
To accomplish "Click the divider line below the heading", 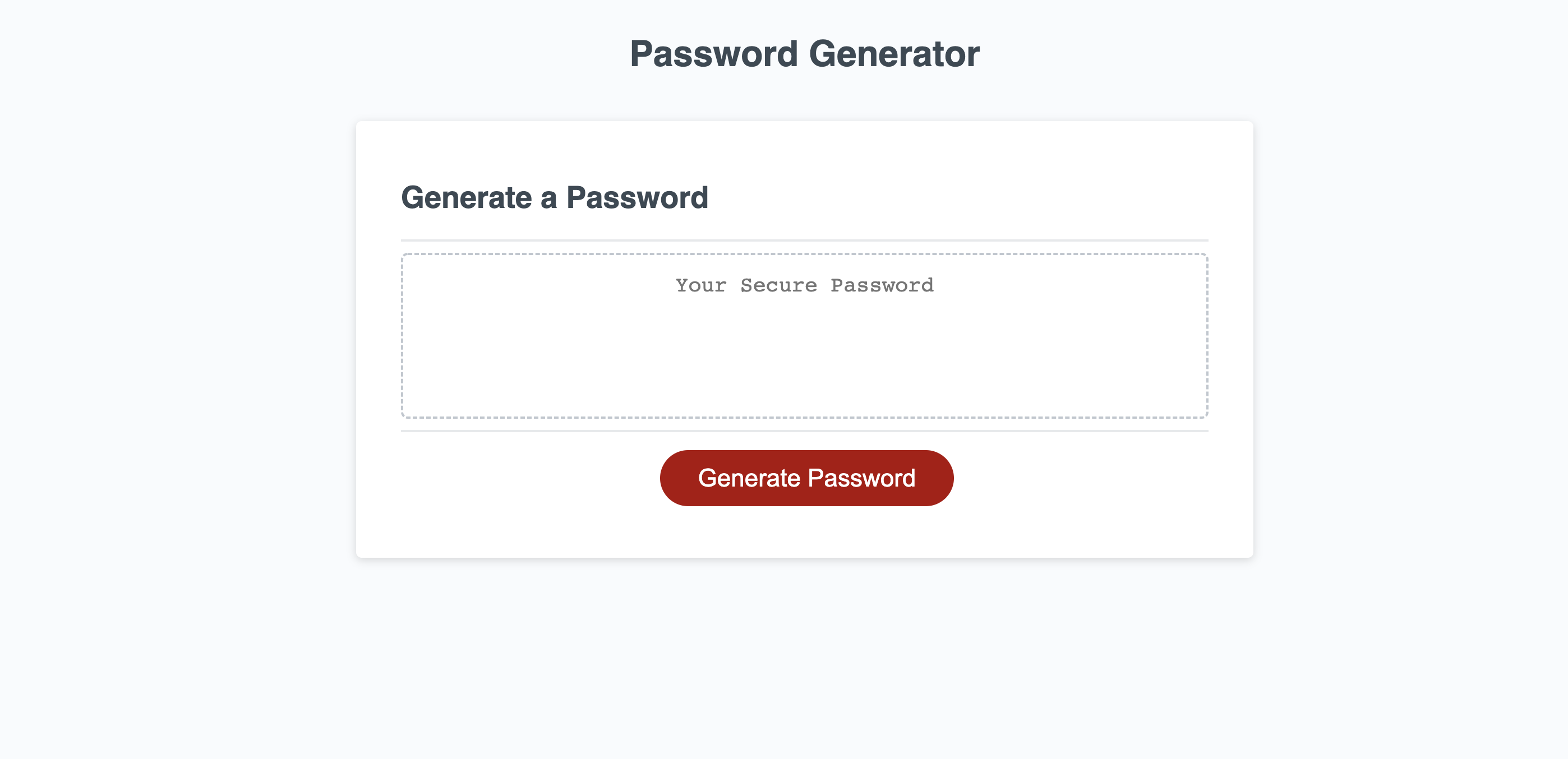I will [805, 239].
